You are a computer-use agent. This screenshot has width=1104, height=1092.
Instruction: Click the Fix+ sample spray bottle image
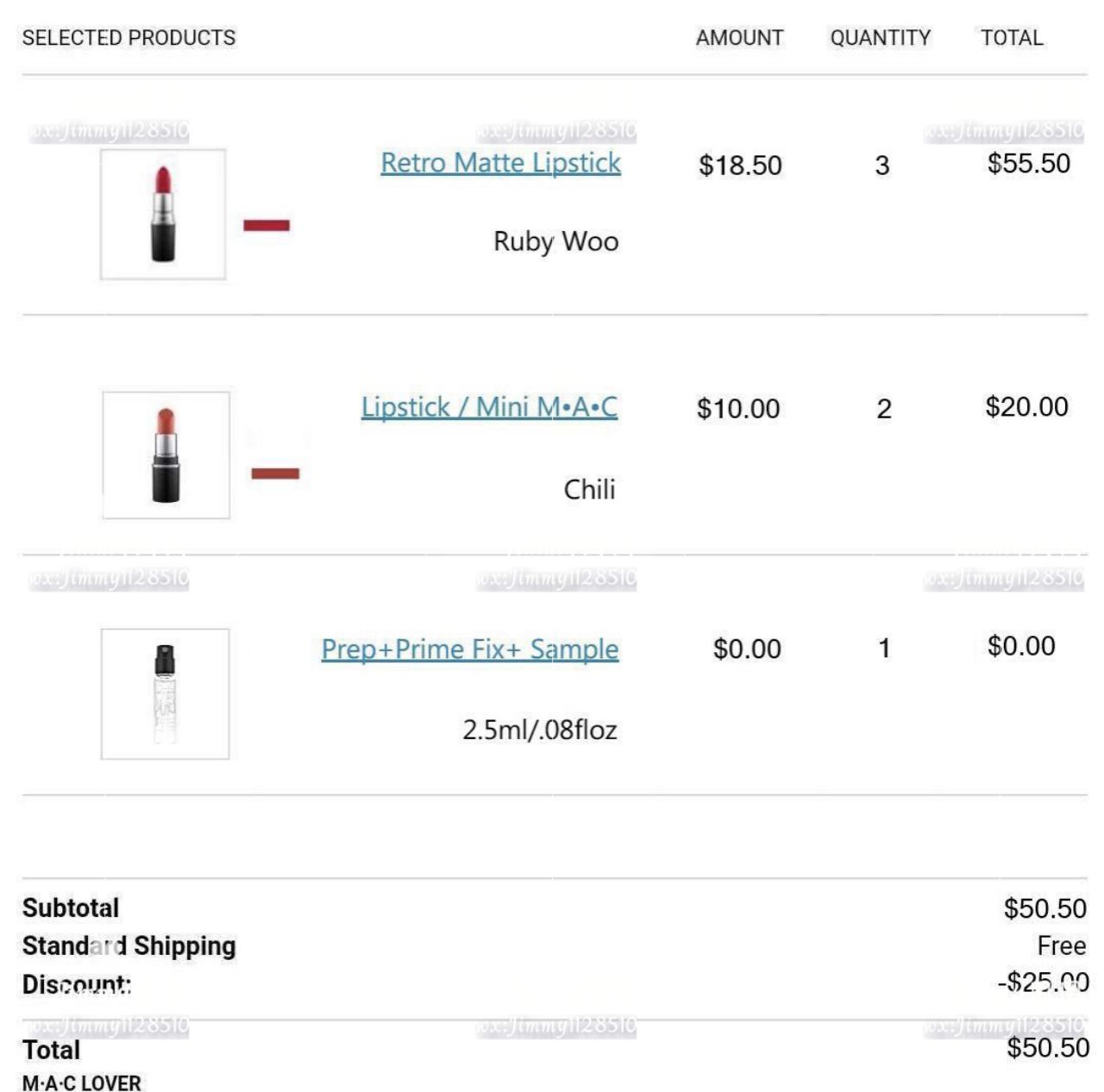165,694
